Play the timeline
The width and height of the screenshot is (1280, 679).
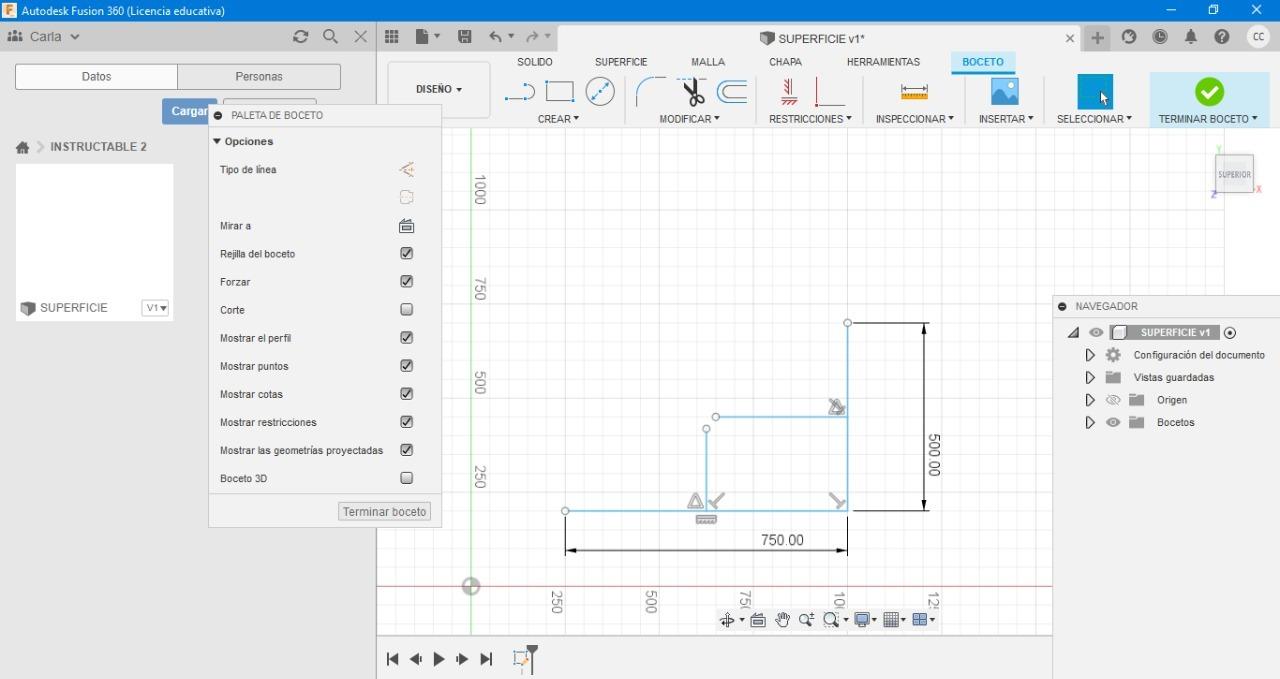(x=438, y=659)
